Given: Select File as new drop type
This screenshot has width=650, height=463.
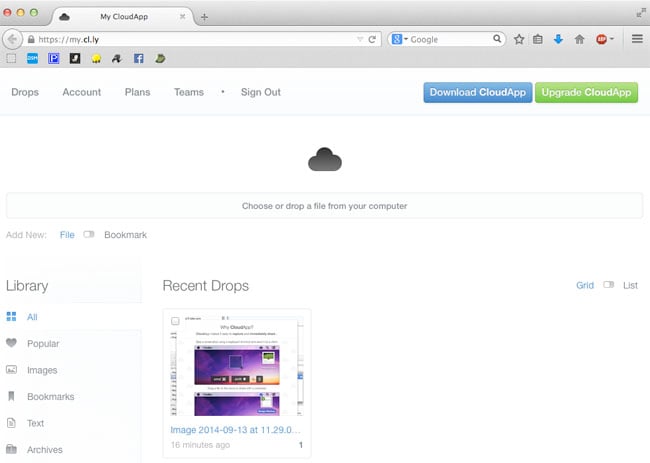Looking at the screenshot, I should click(x=67, y=235).
